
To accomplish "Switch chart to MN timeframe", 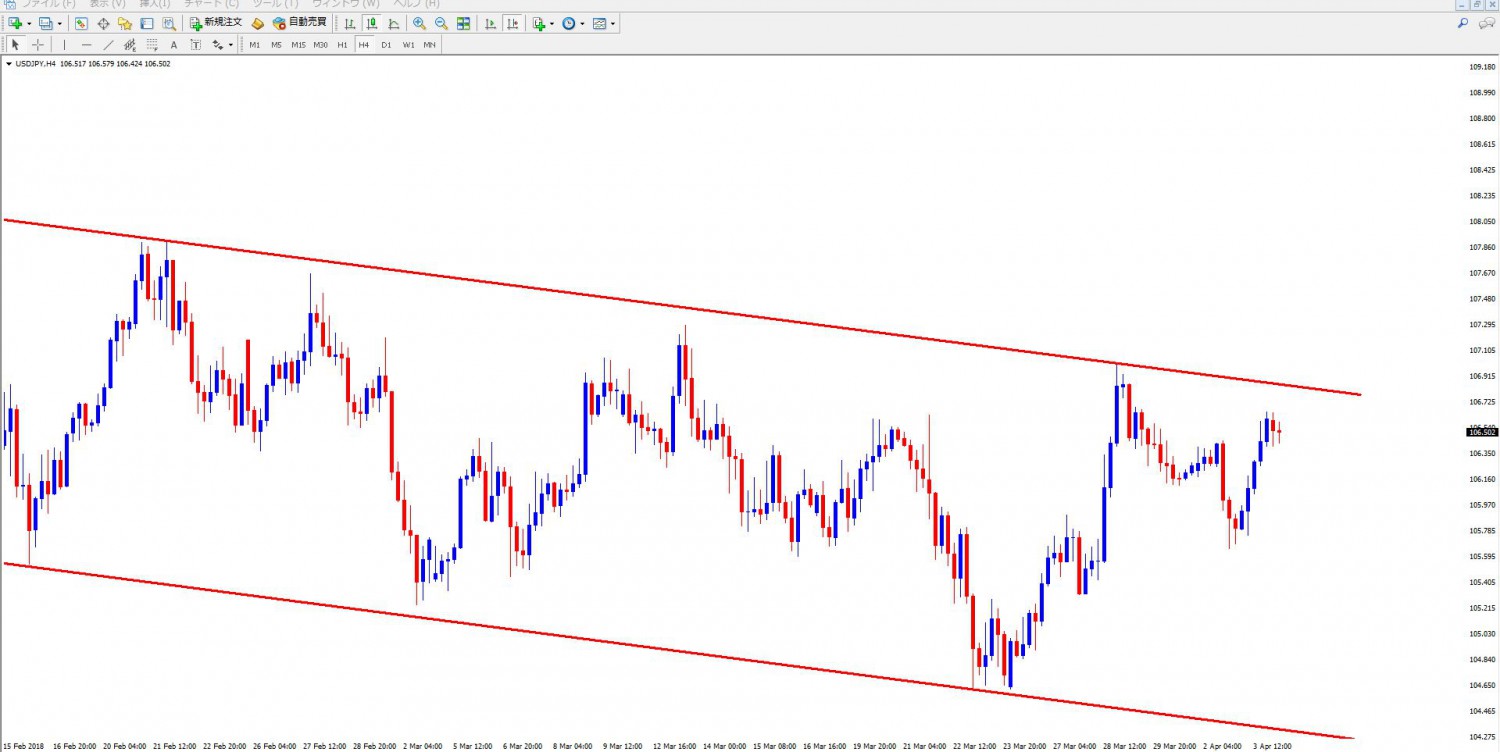I will tap(429, 45).
